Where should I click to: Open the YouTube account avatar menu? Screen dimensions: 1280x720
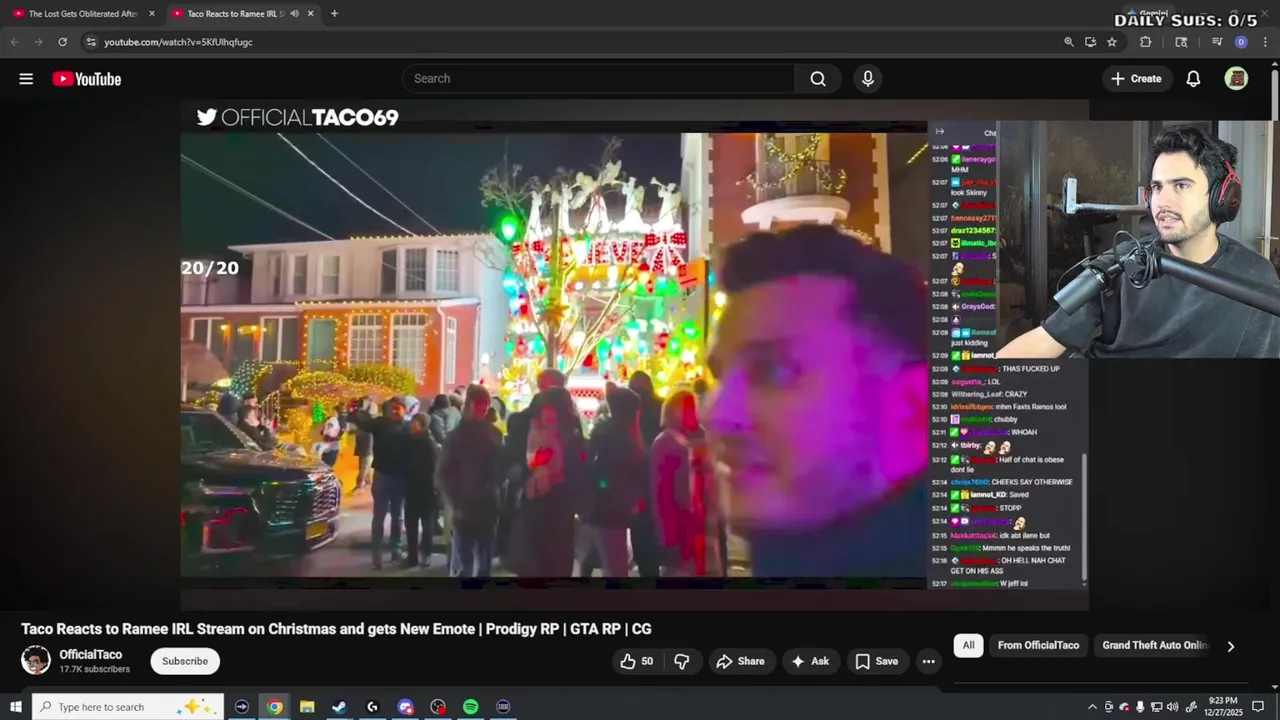[x=1236, y=79]
